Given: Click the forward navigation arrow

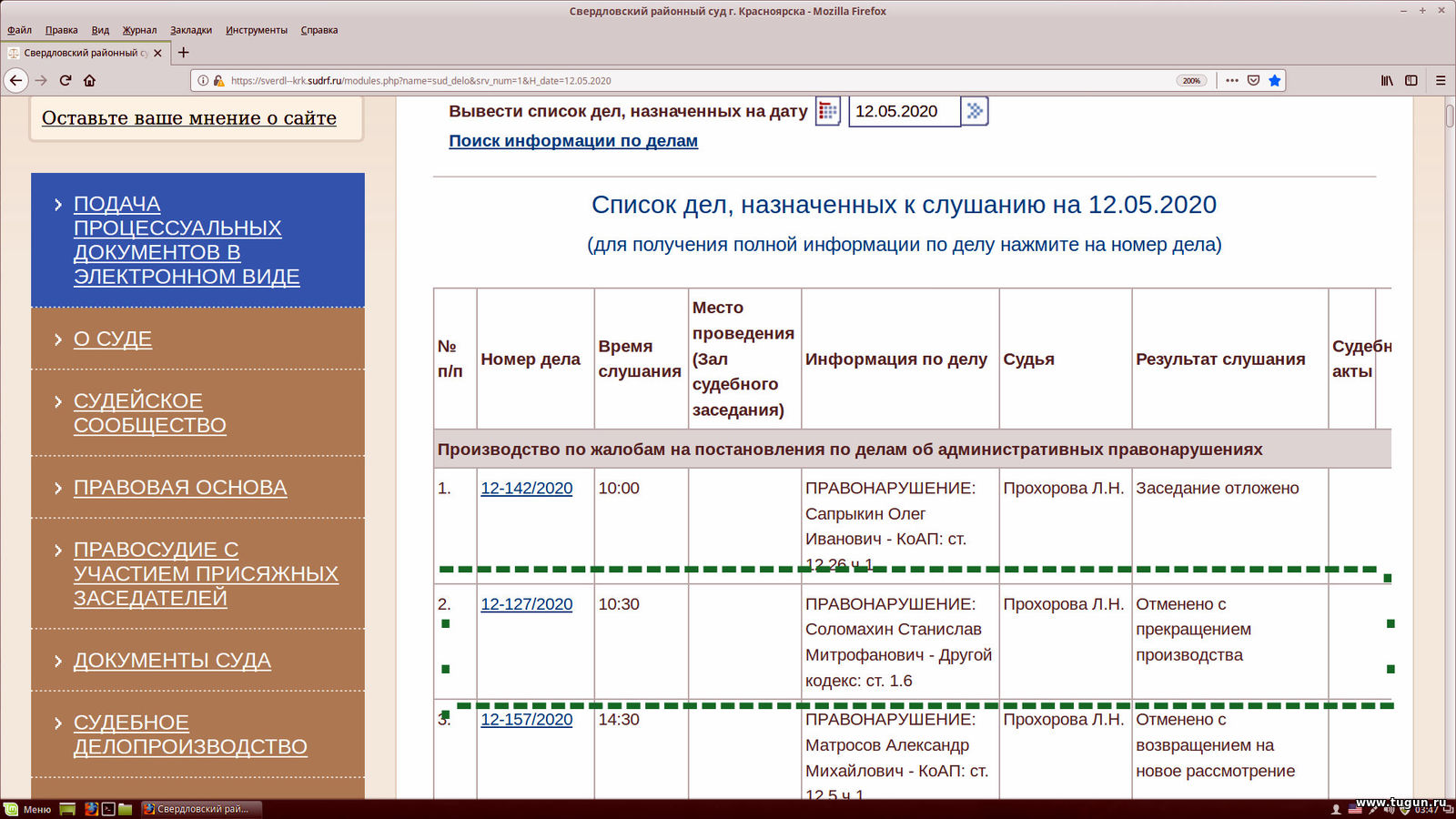Looking at the screenshot, I should coord(41,80).
